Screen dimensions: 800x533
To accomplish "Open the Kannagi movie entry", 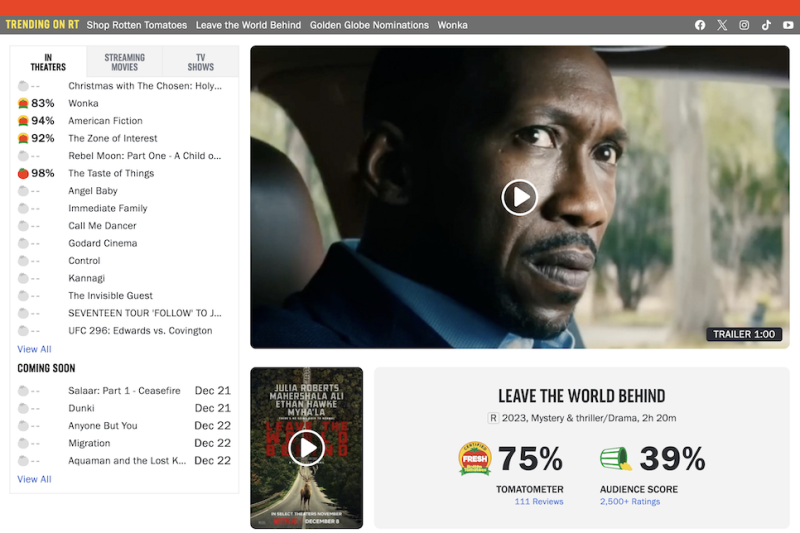I will 87,278.
